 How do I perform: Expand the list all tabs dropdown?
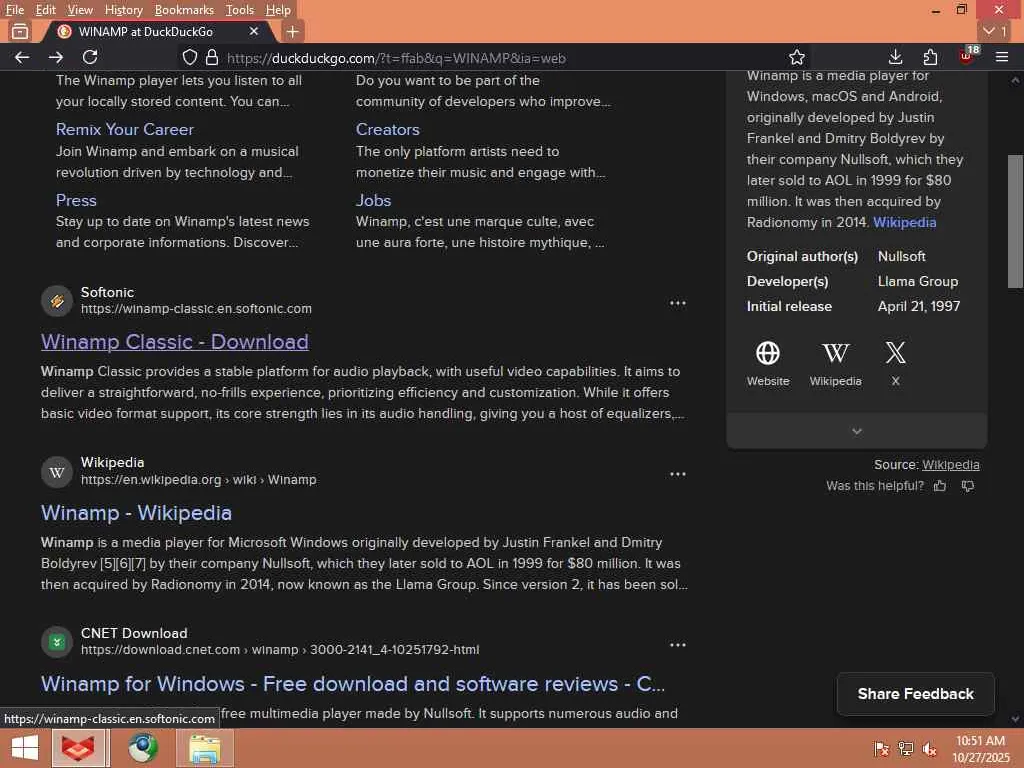(x=995, y=31)
